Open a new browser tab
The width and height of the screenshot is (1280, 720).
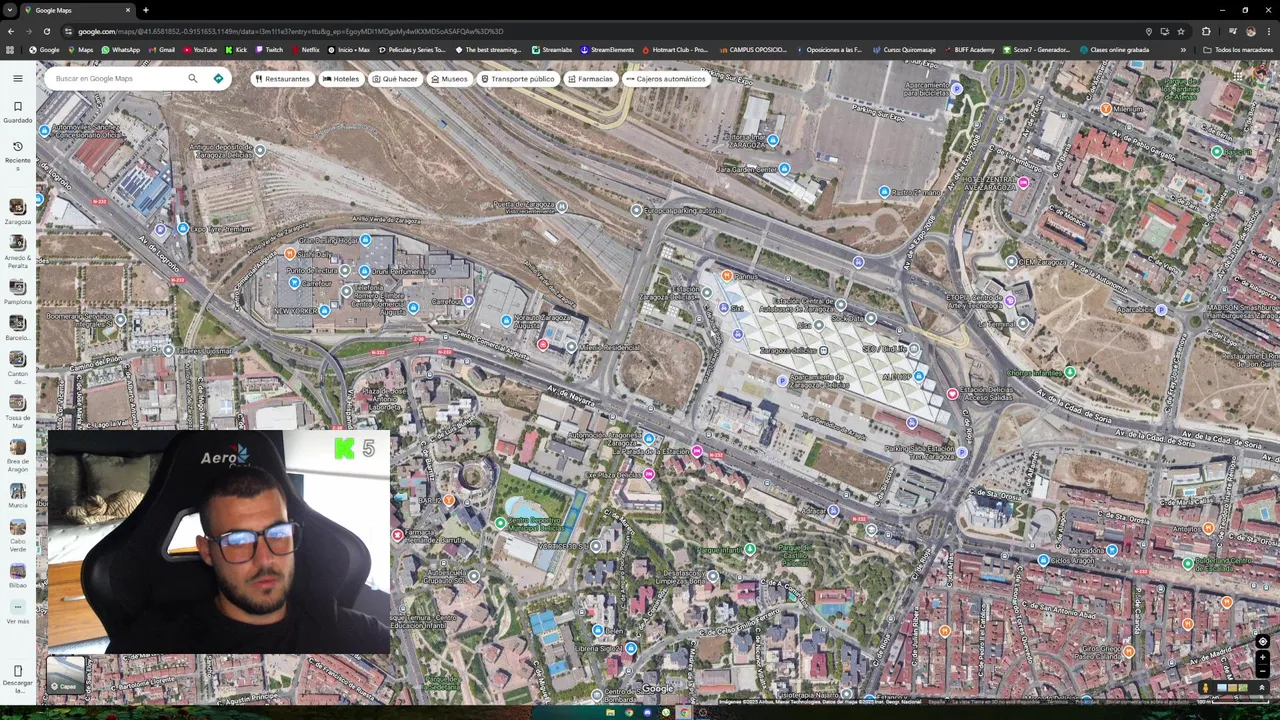tap(146, 10)
